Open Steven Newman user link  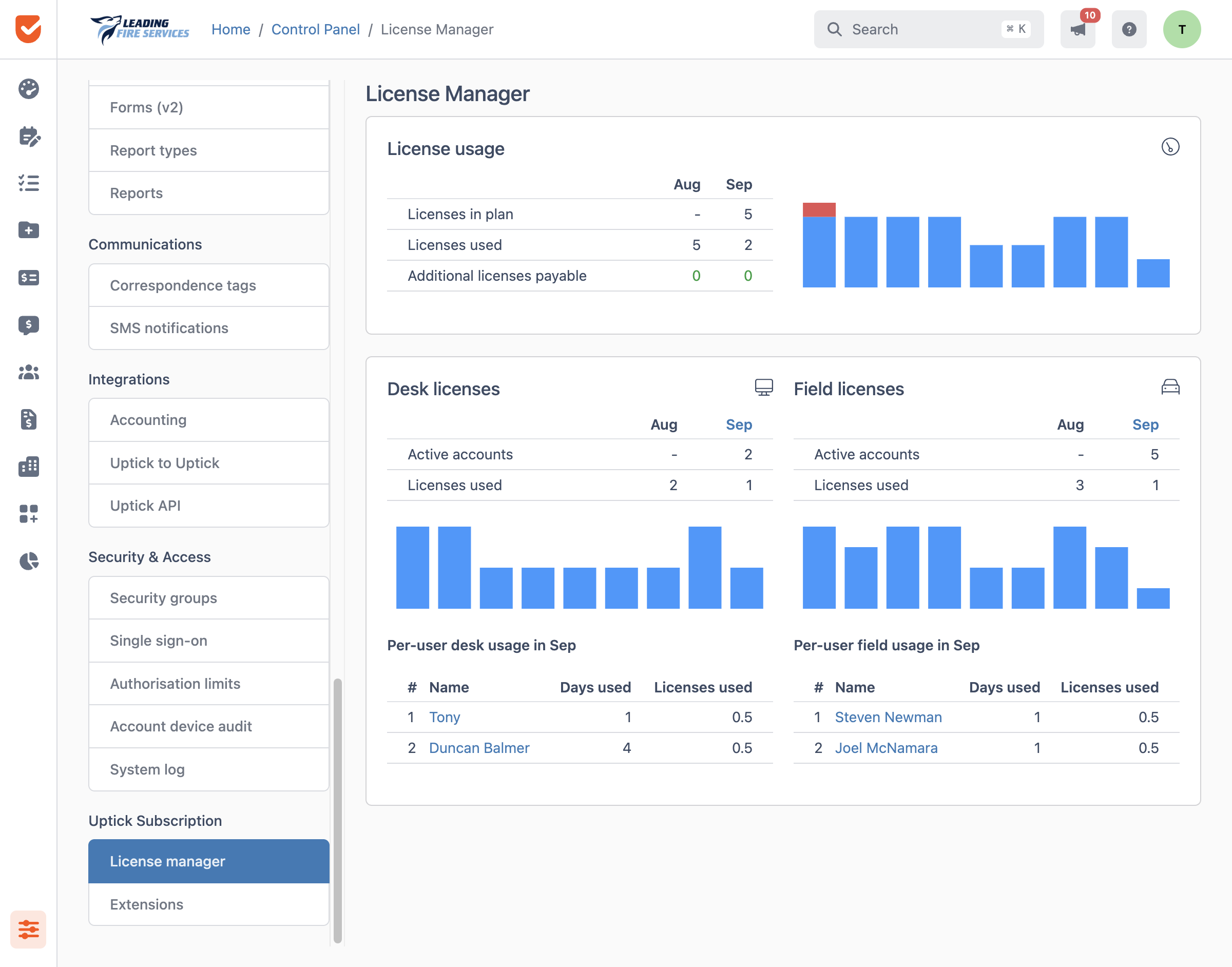click(889, 718)
